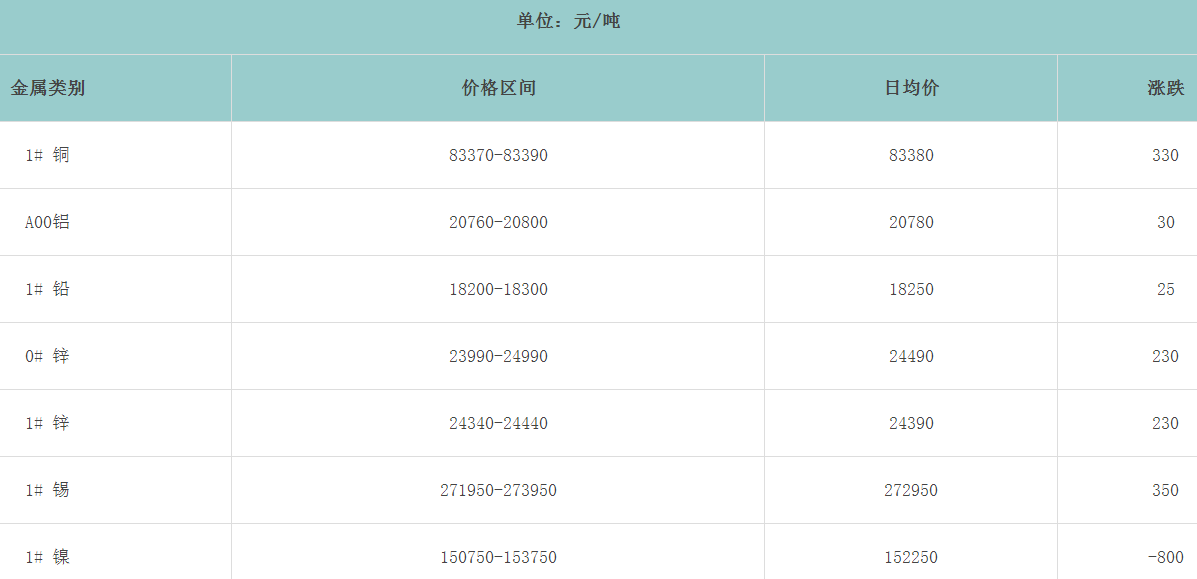Select the 330 change value for copper
The image size is (1197, 579).
(x=1165, y=155)
